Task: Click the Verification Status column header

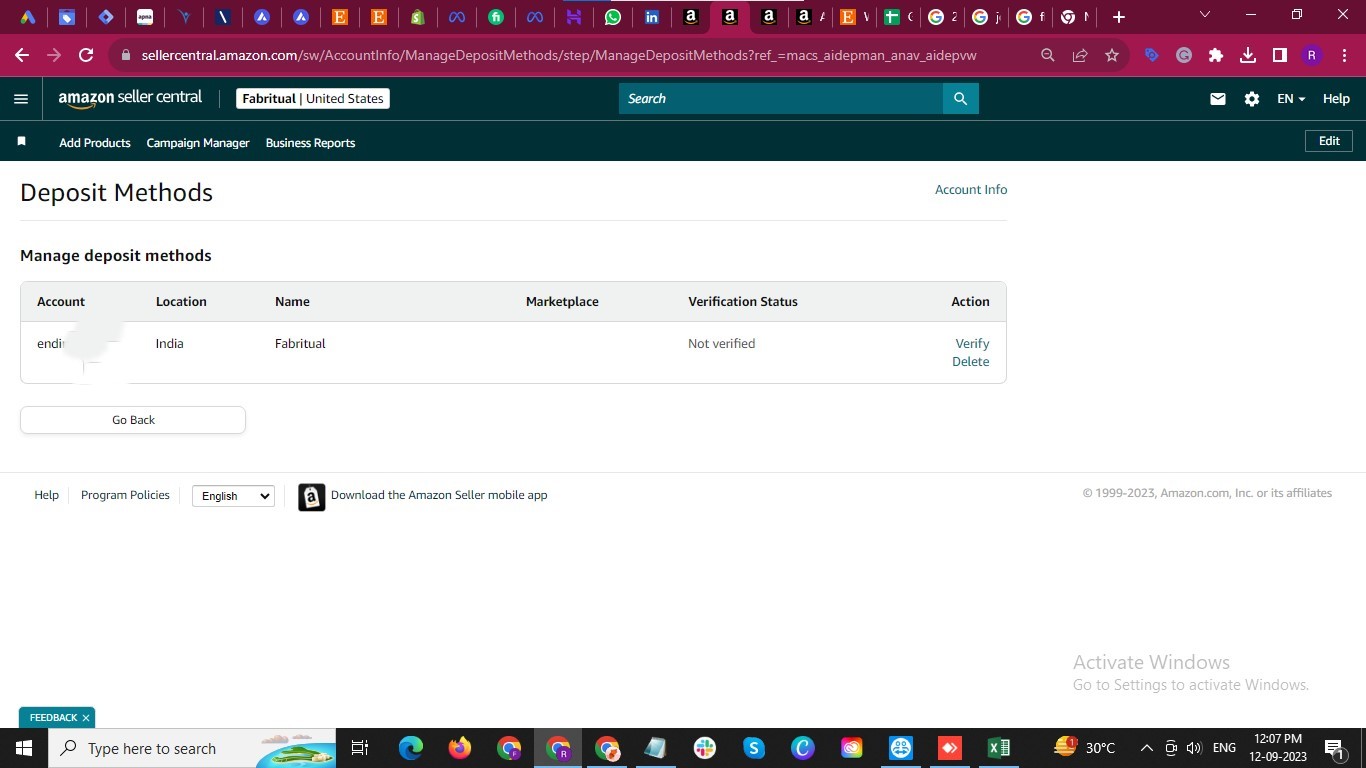Action: tap(743, 301)
